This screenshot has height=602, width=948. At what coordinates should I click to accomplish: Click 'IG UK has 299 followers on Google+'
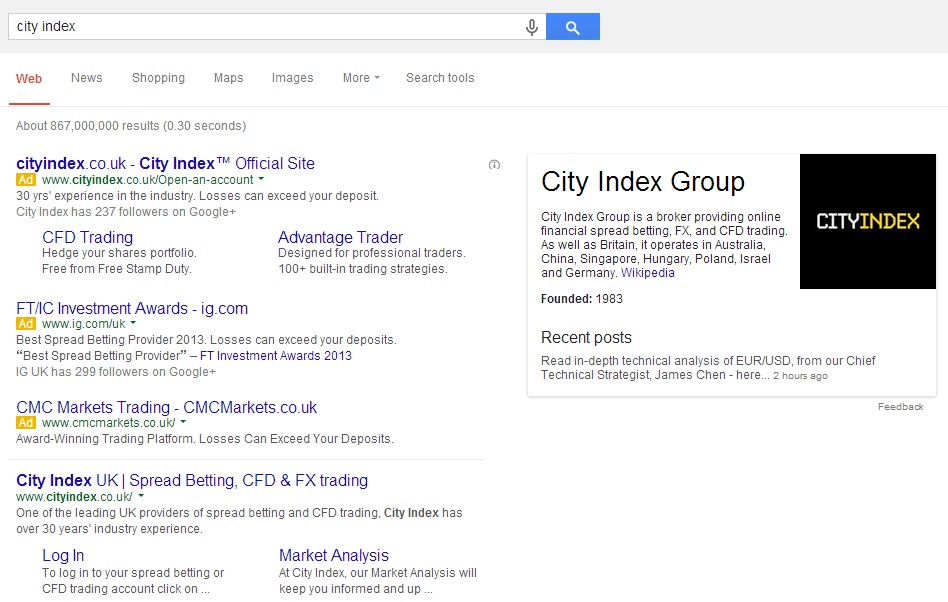click(x=116, y=372)
